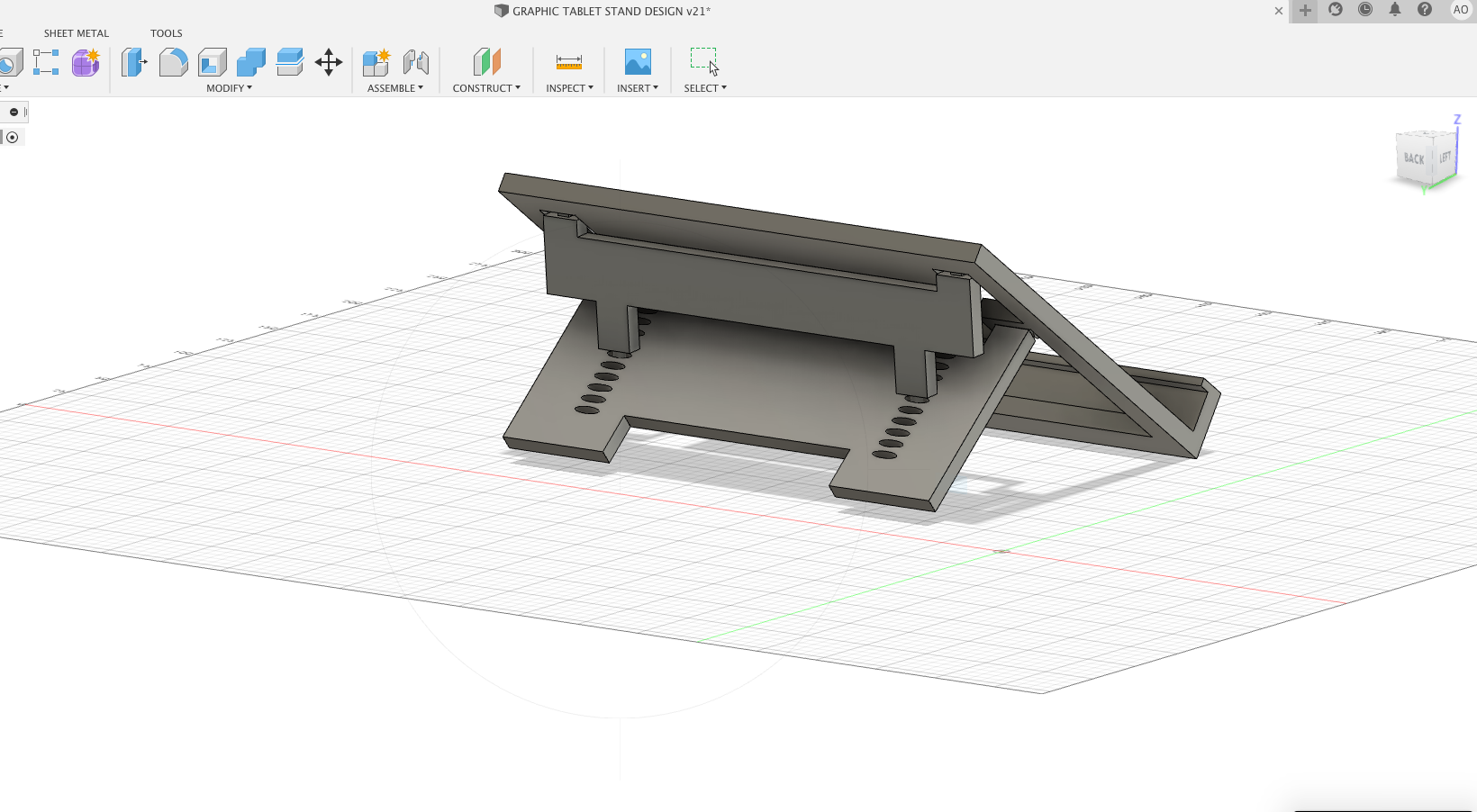Click the LEFT face of the ViewCube

point(1445,156)
